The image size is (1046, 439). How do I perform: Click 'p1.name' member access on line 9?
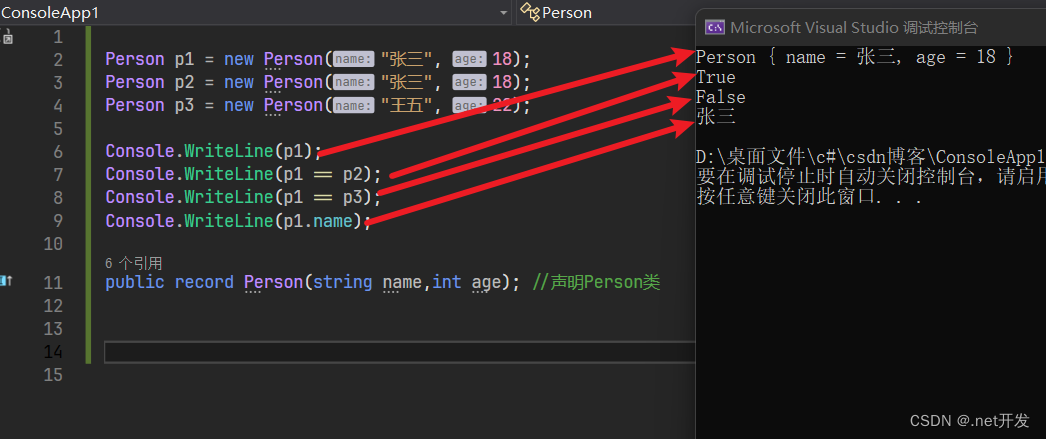(x=318, y=221)
